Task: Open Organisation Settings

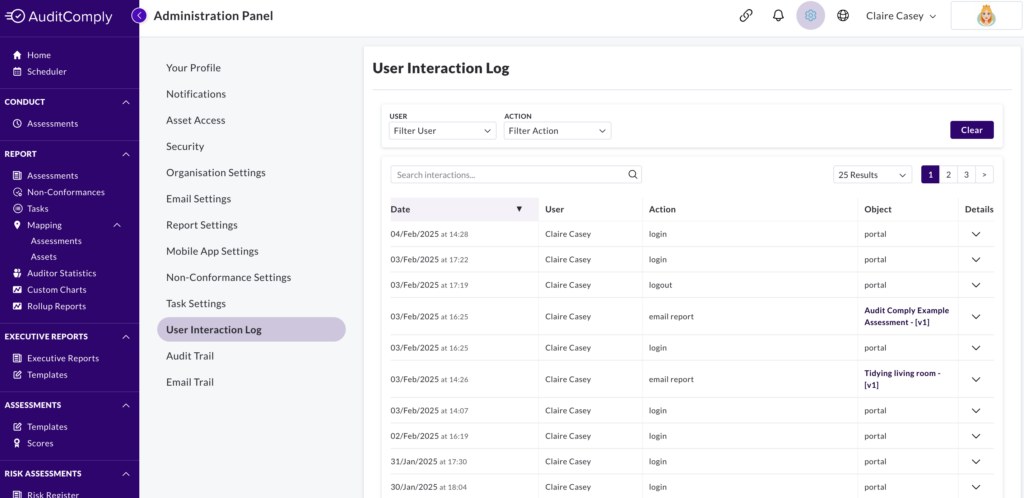Action: (216, 172)
